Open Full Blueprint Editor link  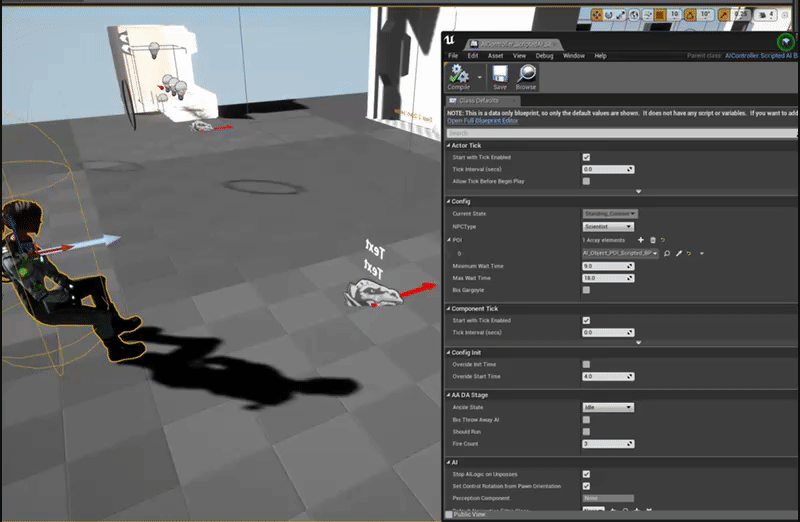tap(483, 121)
